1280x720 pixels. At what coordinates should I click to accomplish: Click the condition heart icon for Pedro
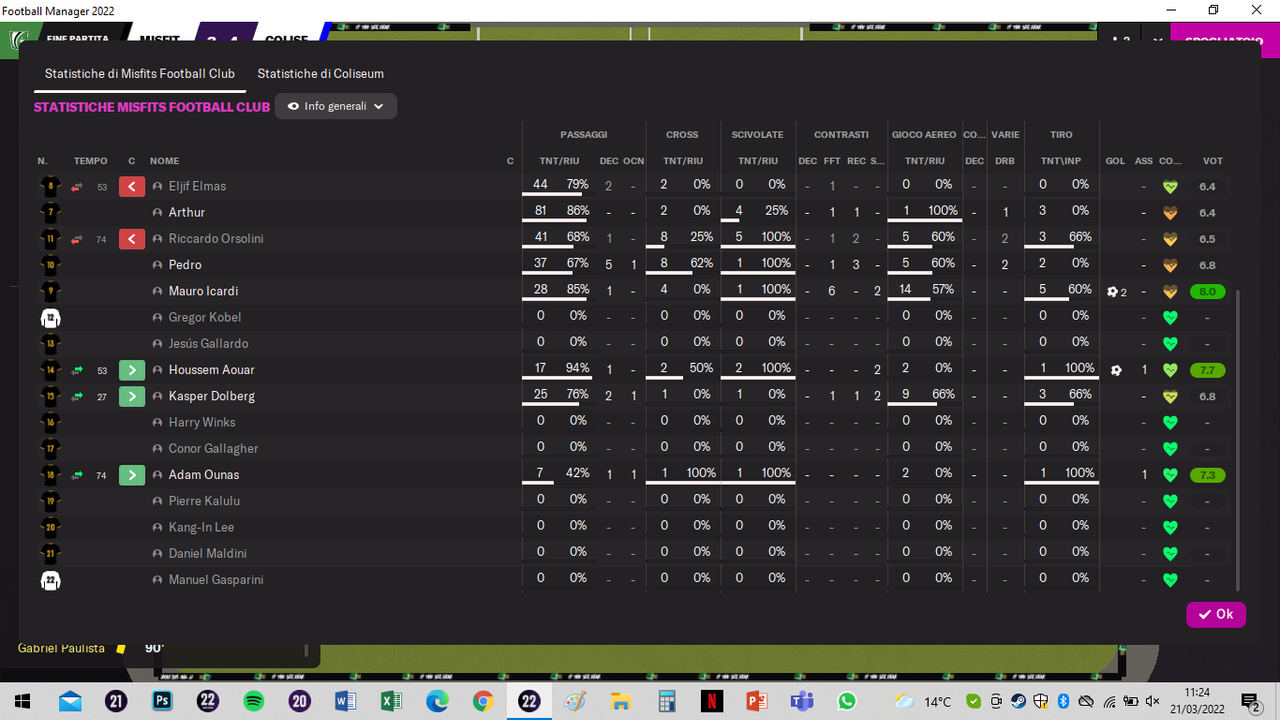pyautogui.click(x=1170, y=265)
